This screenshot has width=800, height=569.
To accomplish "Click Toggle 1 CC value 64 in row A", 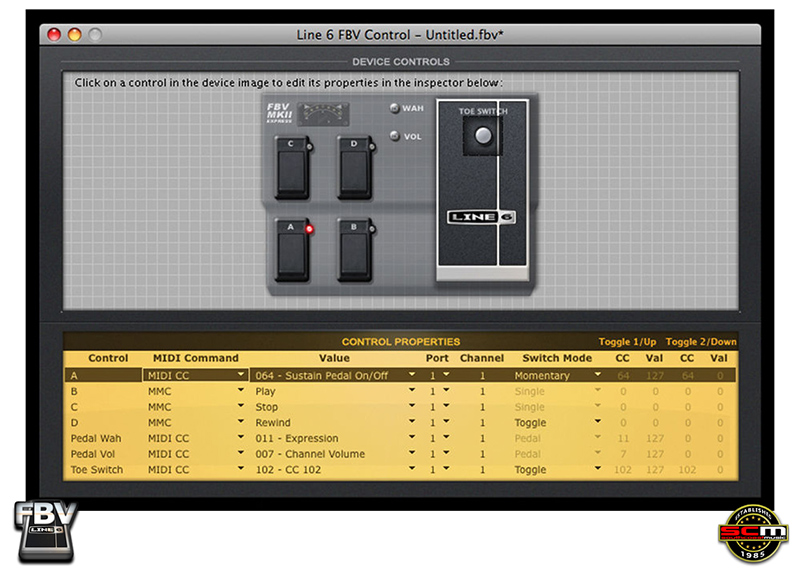I will point(623,376).
